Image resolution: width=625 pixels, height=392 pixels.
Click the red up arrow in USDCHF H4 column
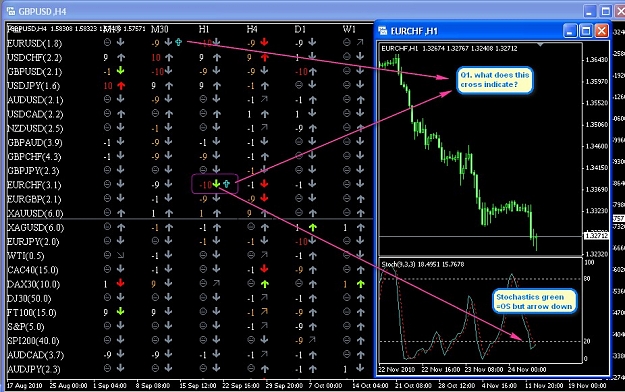point(264,57)
